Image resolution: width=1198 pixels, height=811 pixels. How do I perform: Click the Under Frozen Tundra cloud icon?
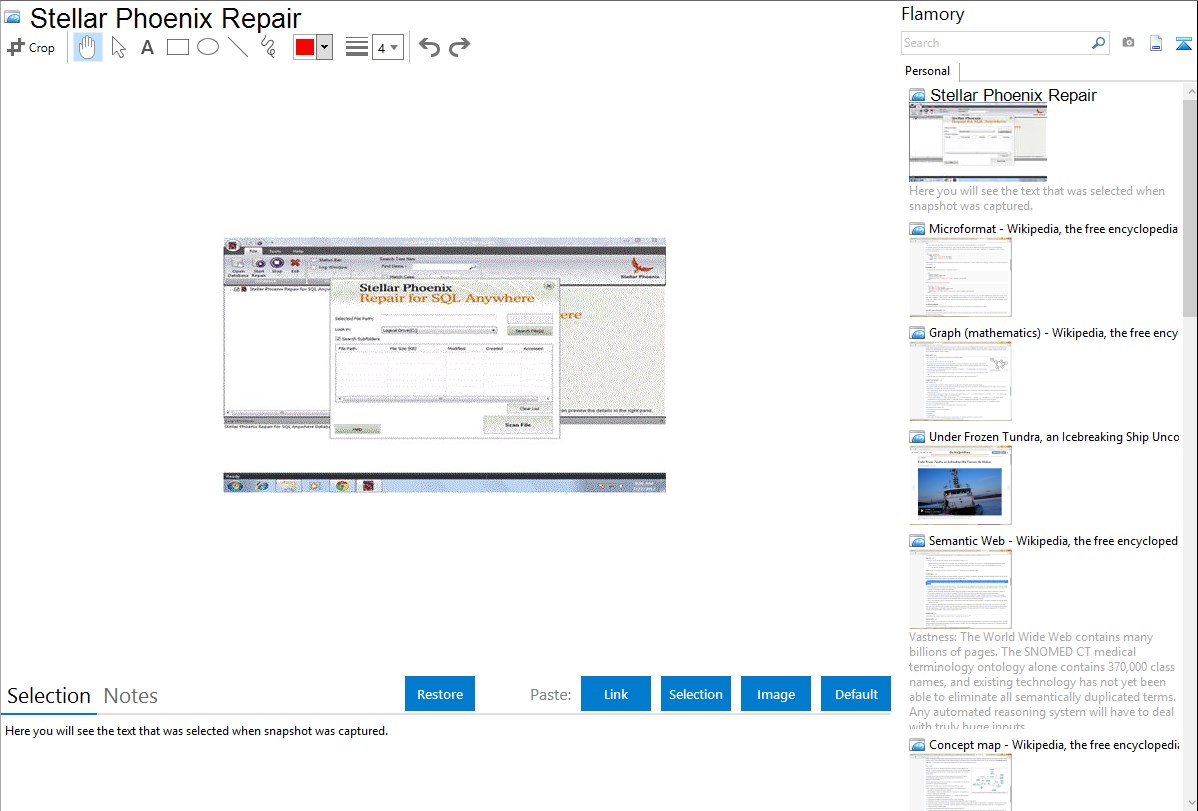click(x=917, y=436)
